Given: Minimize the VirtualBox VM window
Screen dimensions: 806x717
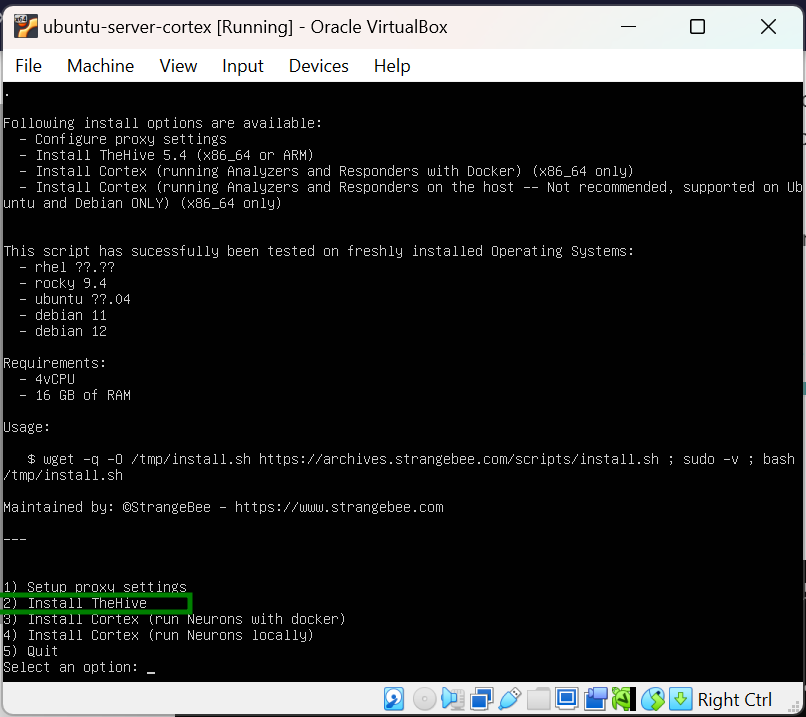Looking at the screenshot, I should pos(628,27).
